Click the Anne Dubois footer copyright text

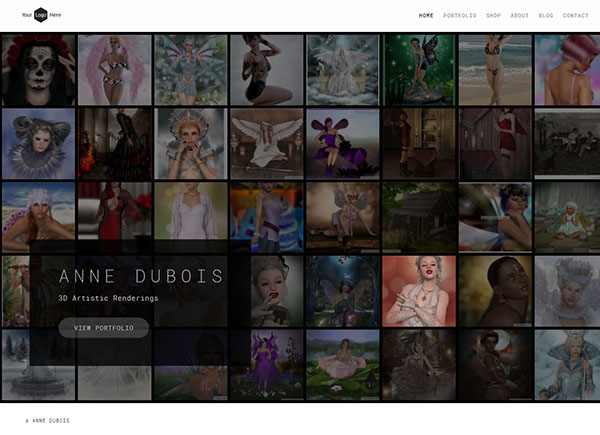pos(48,421)
